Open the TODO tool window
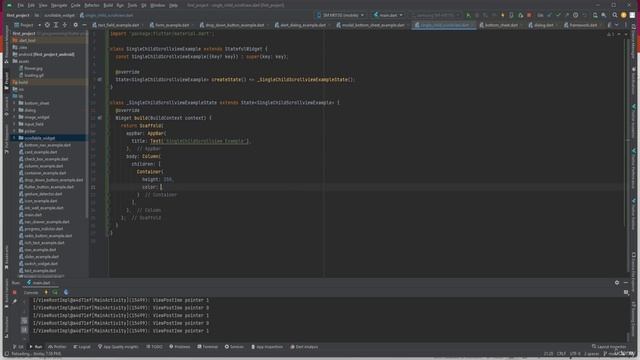 (x=154, y=347)
